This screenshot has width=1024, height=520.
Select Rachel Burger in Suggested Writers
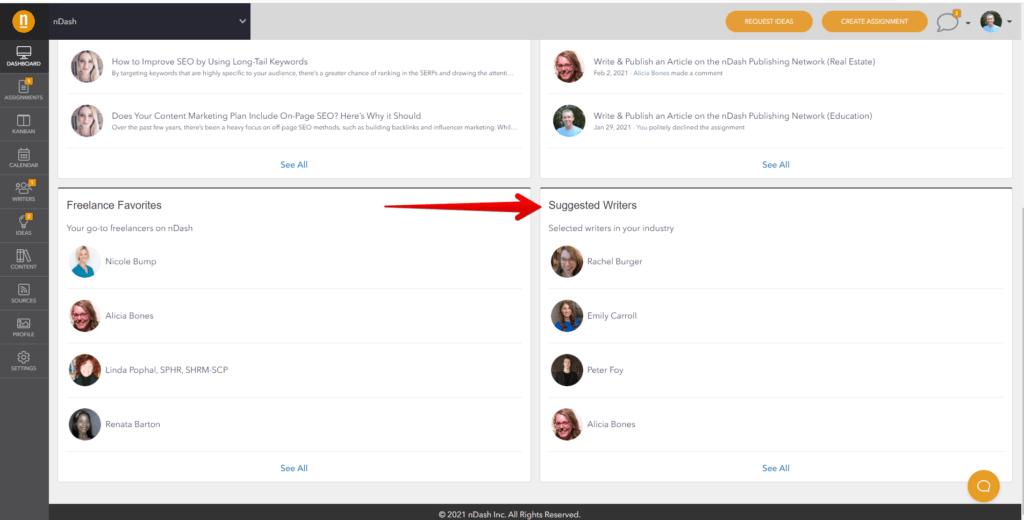[615, 261]
